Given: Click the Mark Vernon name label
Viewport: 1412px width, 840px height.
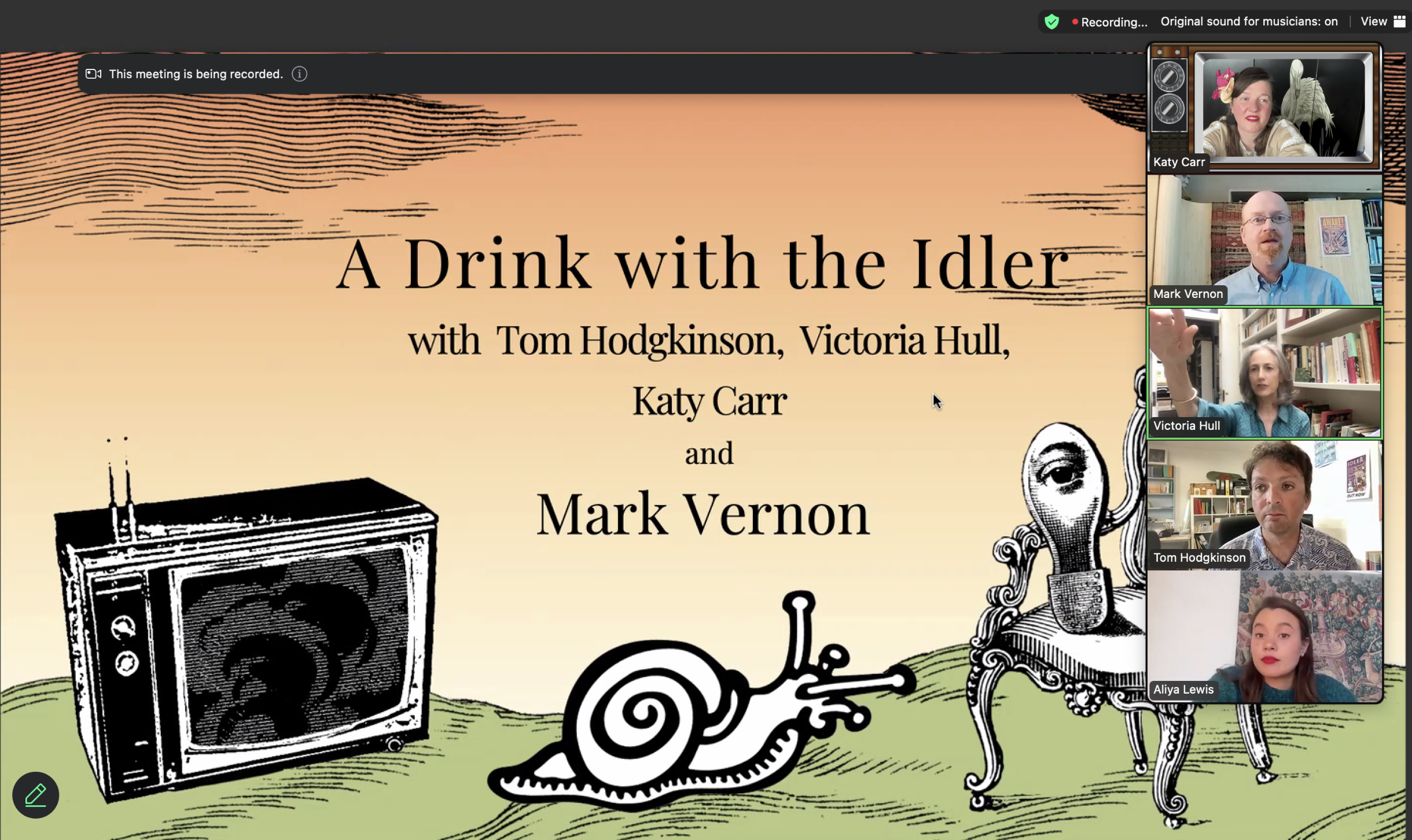Looking at the screenshot, I should click(1188, 294).
